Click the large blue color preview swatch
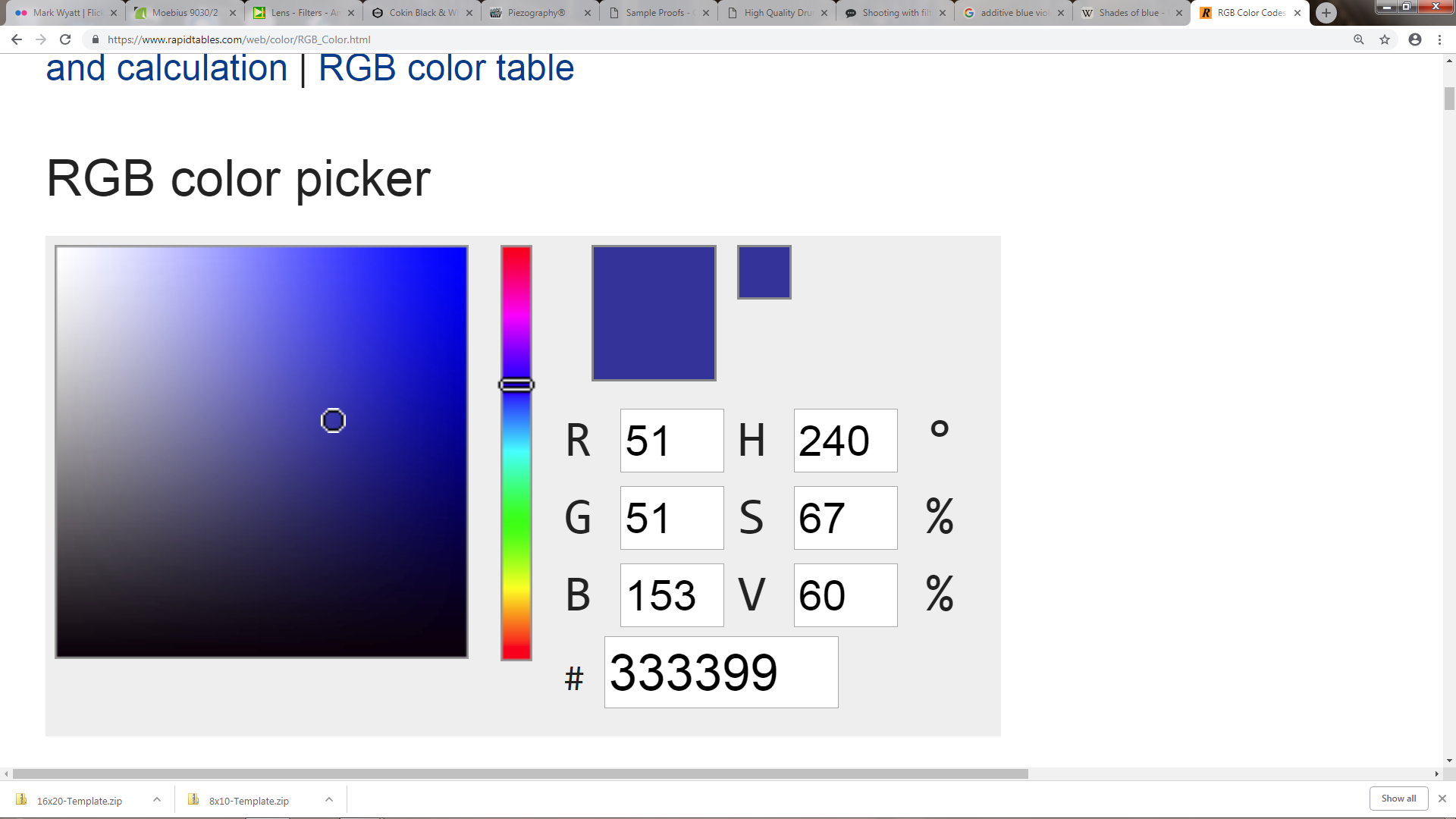Image resolution: width=1456 pixels, height=819 pixels. 654,312
